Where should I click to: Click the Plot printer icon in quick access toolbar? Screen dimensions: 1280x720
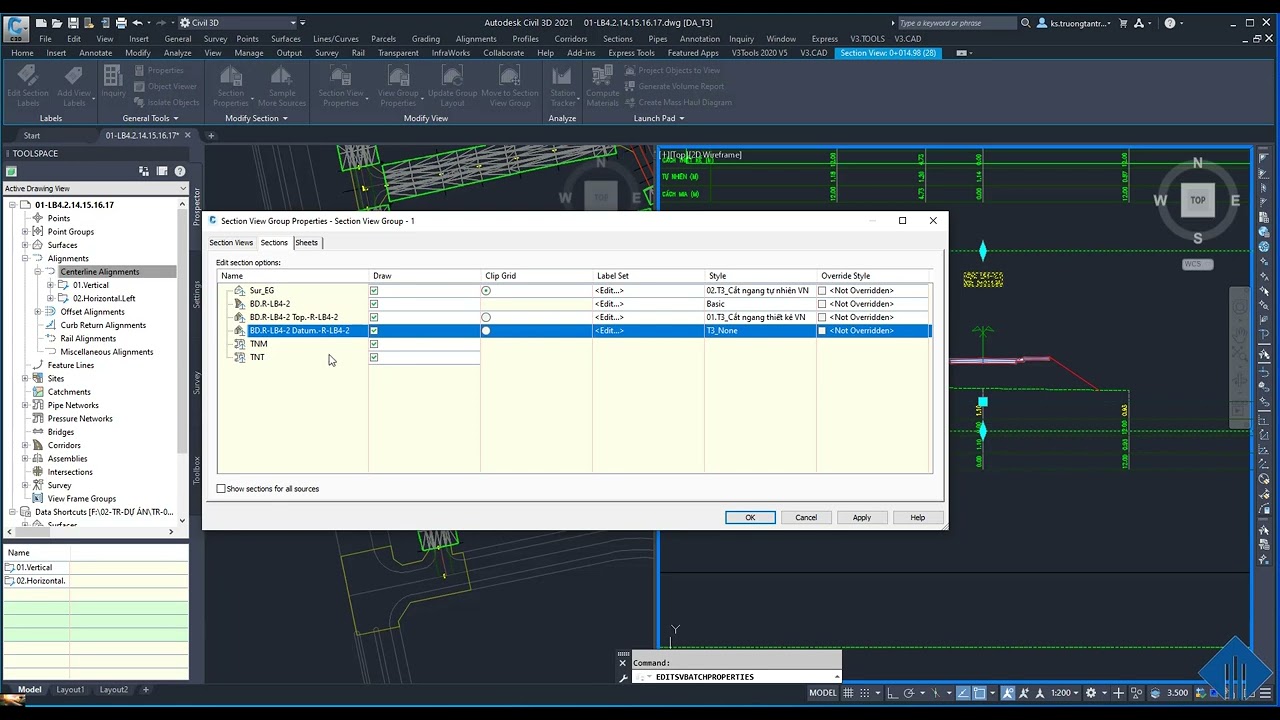(x=121, y=22)
